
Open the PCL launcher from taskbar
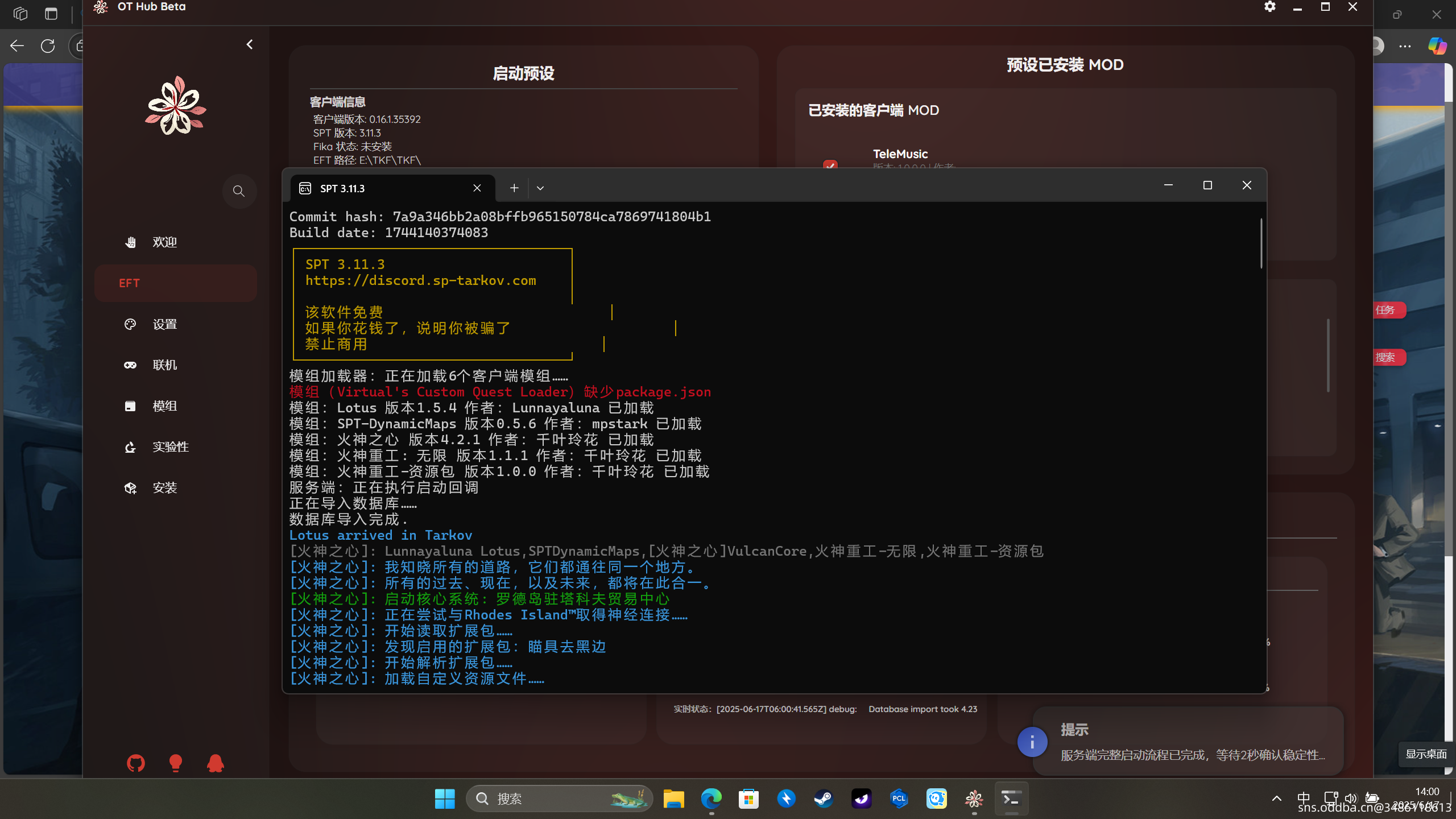click(899, 799)
